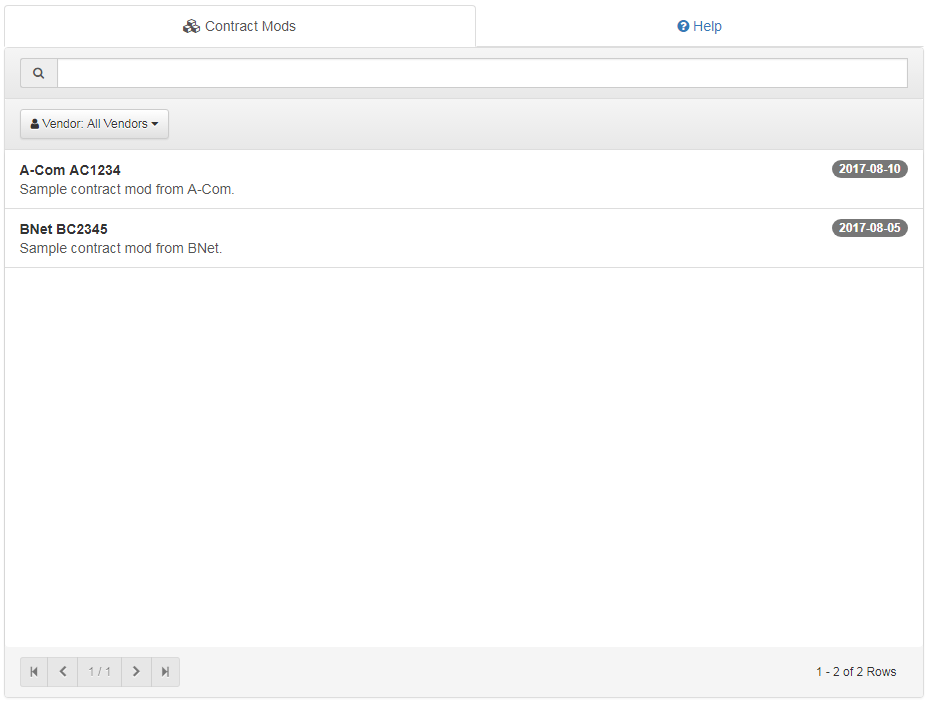The width and height of the screenshot is (928, 708).
Task: Go to the previous page of results
Action: [x=63, y=672]
